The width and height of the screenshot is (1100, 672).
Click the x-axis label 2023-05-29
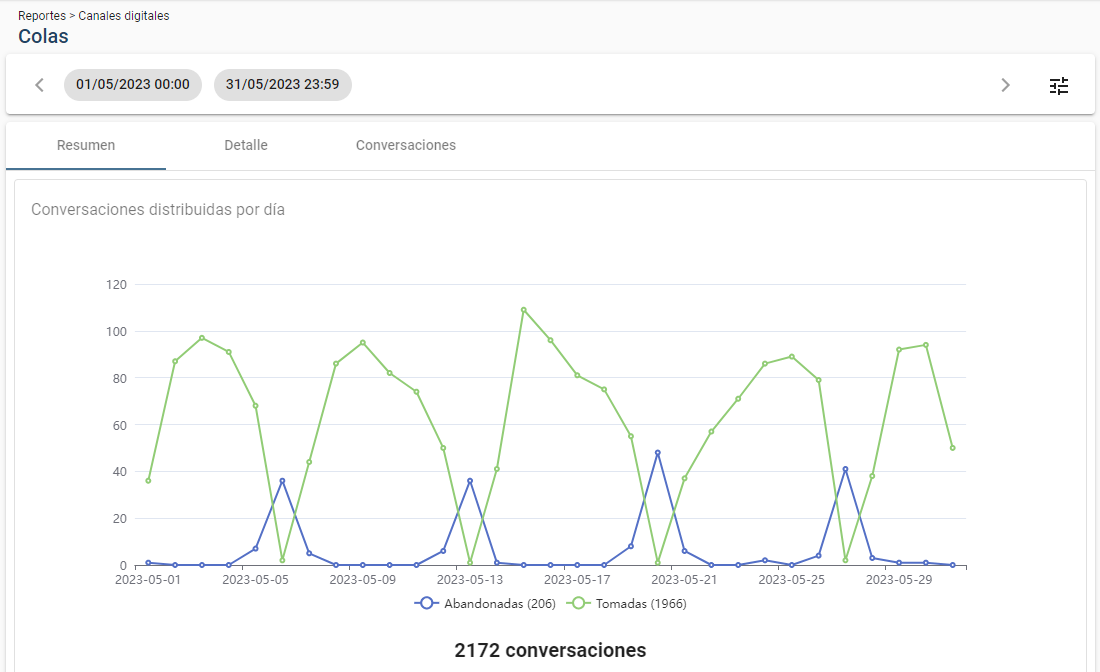pos(899,580)
